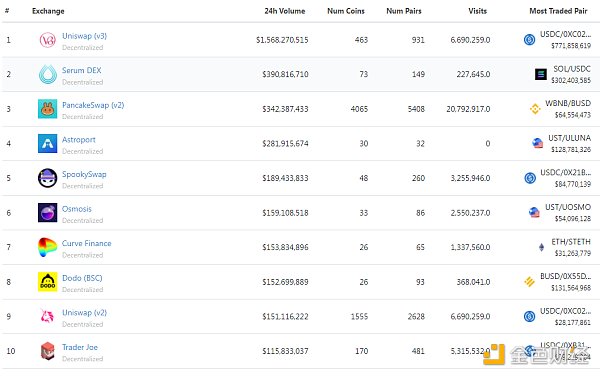The width and height of the screenshot is (600, 376).
Task: Click the Uniswap (v3) exchange logo
Action: pyautogui.click(x=47, y=40)
